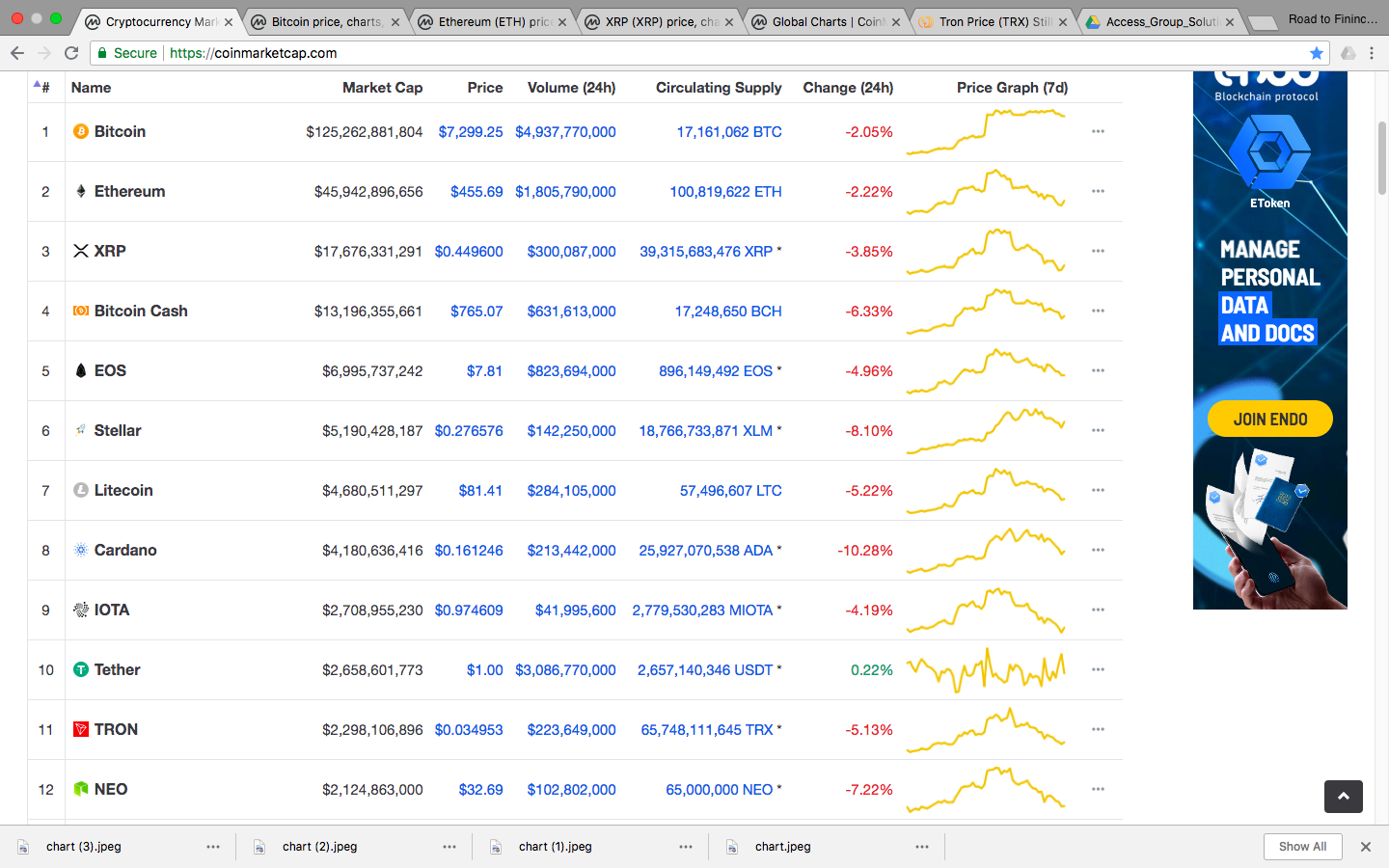Screen dimensions: 1389x868
Task: Click the Price Graph (7d) column header
Action: coord(1012,87)
